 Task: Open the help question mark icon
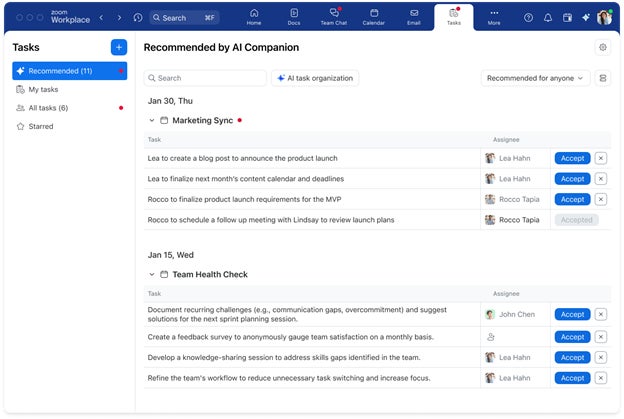[x=528, y=18]
